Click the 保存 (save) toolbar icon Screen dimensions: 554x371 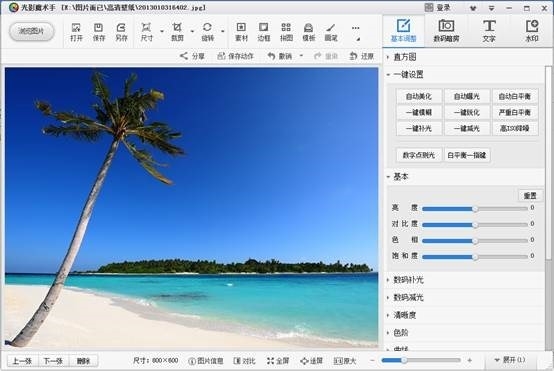tap(99, 32)
